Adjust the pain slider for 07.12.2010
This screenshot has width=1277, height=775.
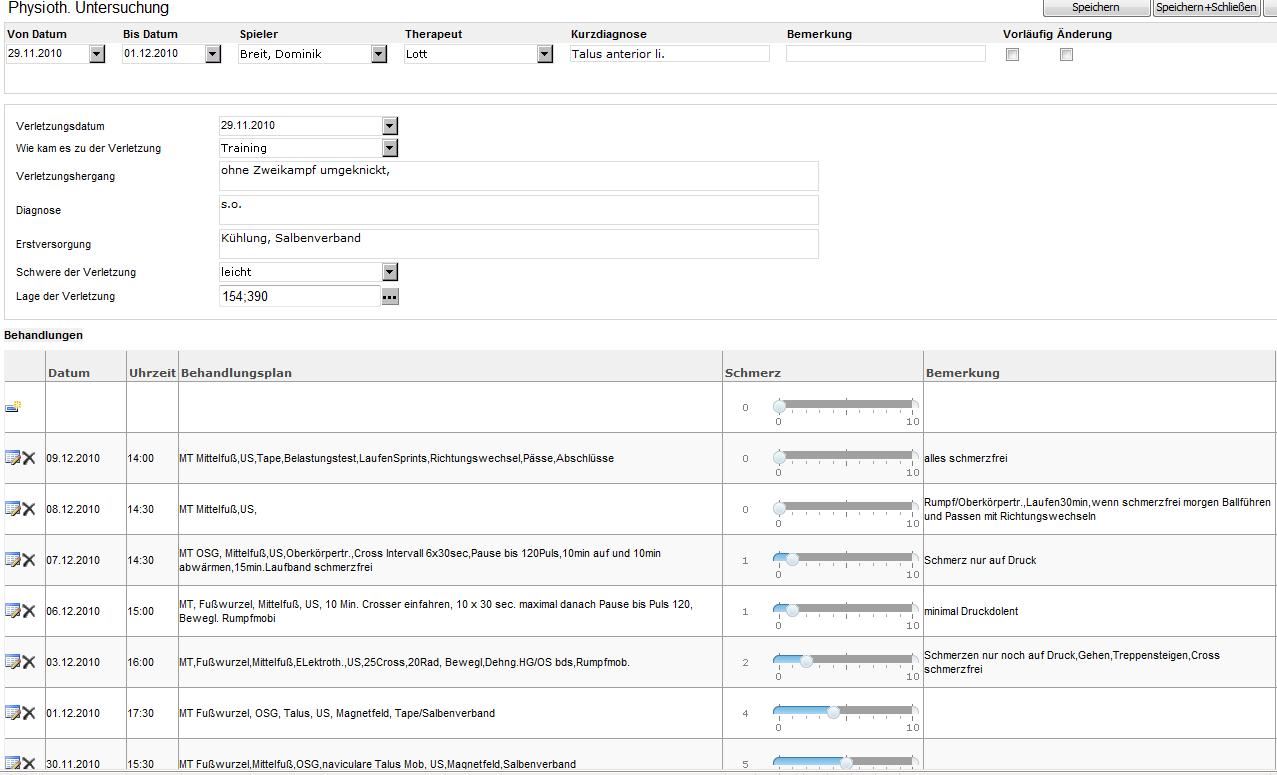845,558
